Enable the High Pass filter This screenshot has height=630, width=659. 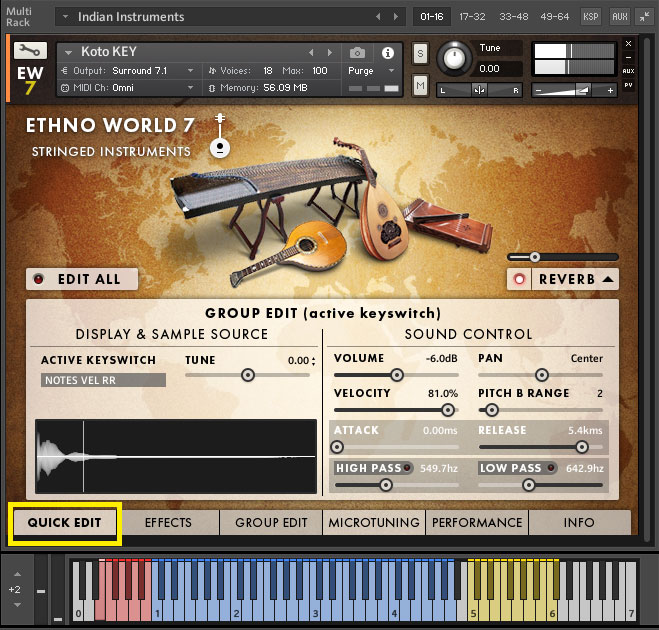coord(407,468)
